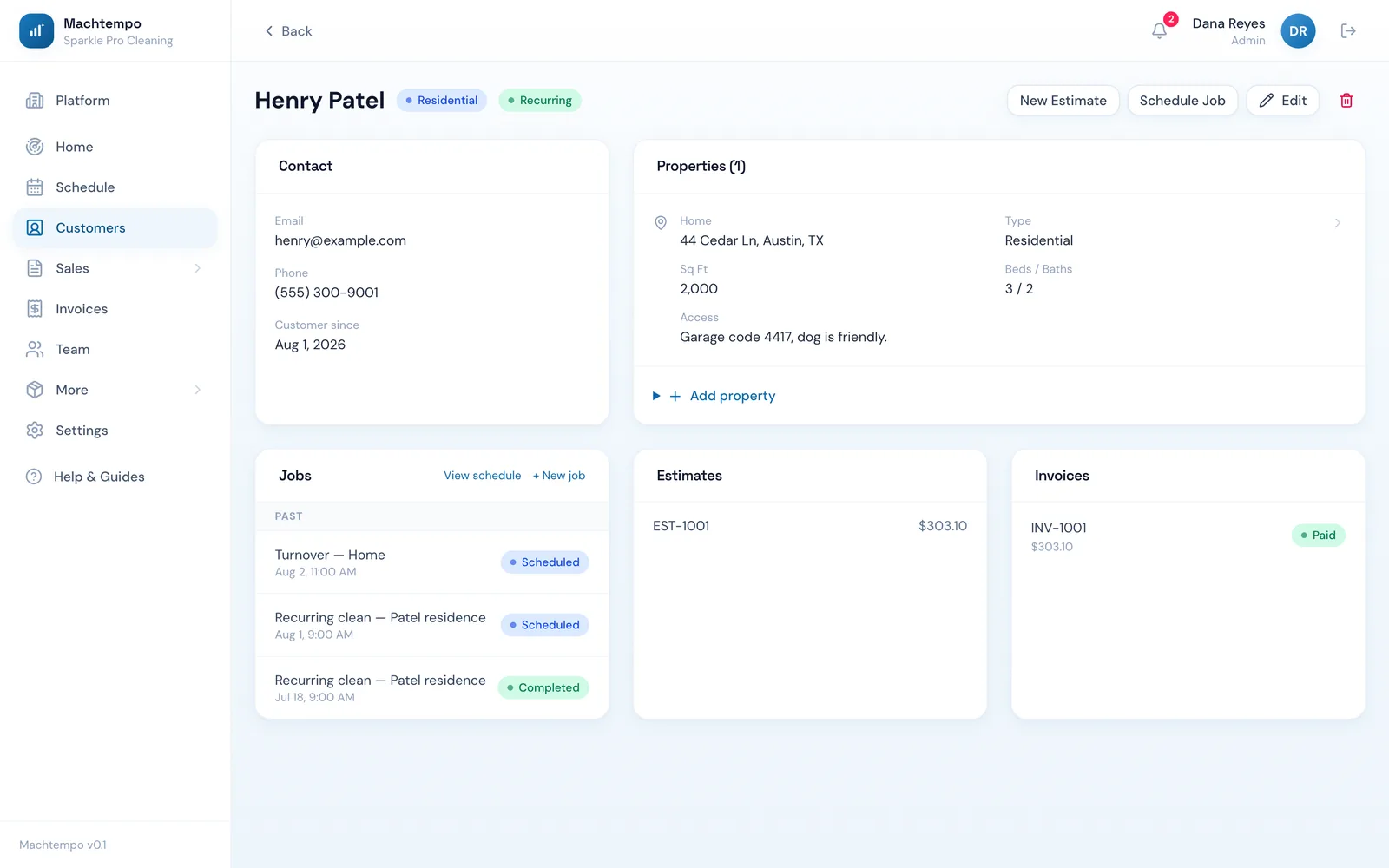Click the View schedule link
This screenshot has width=1389, height=868.
point(483,476)
